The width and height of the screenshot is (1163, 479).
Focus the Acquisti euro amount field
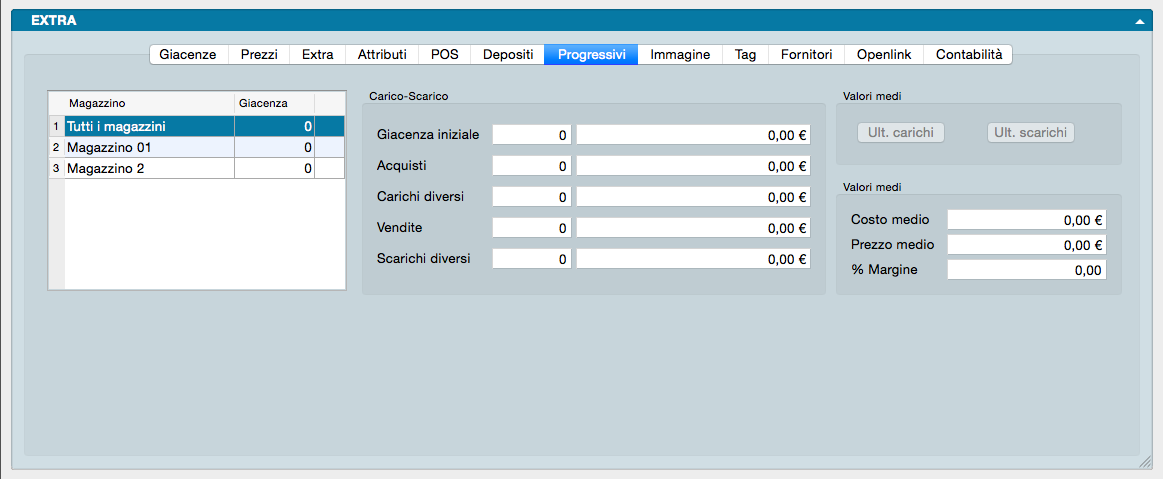point(693,166)
